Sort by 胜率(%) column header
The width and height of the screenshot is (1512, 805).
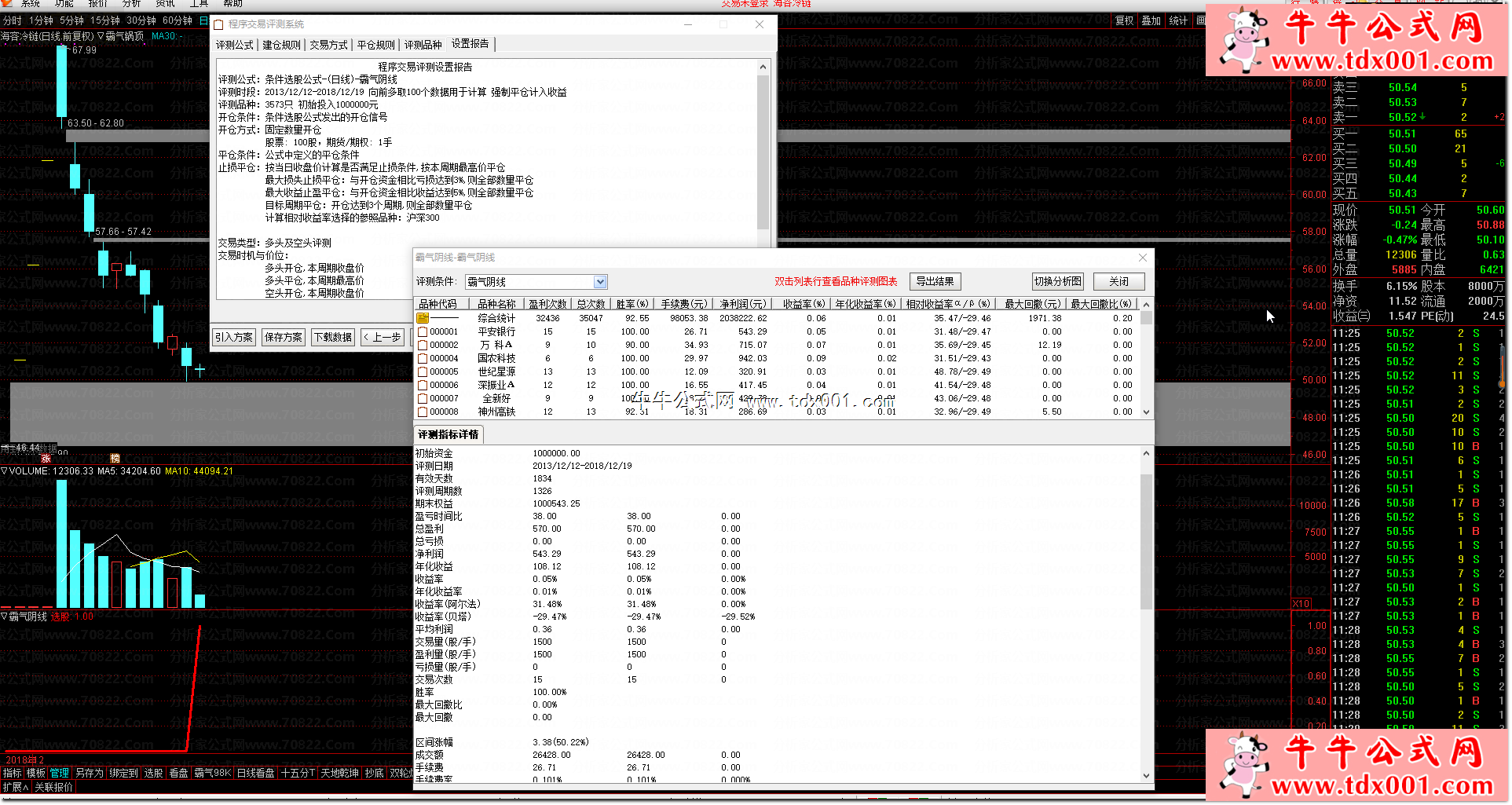click(632, 304)
